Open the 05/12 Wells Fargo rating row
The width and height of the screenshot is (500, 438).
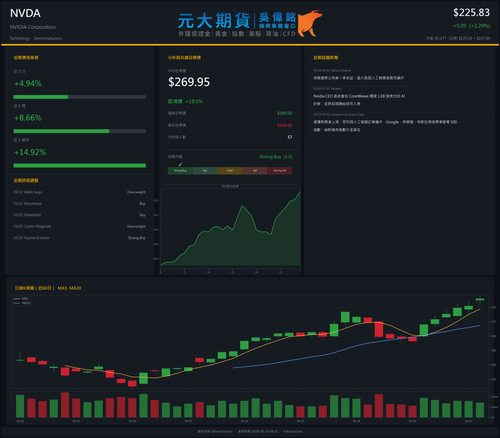(80, 192)
